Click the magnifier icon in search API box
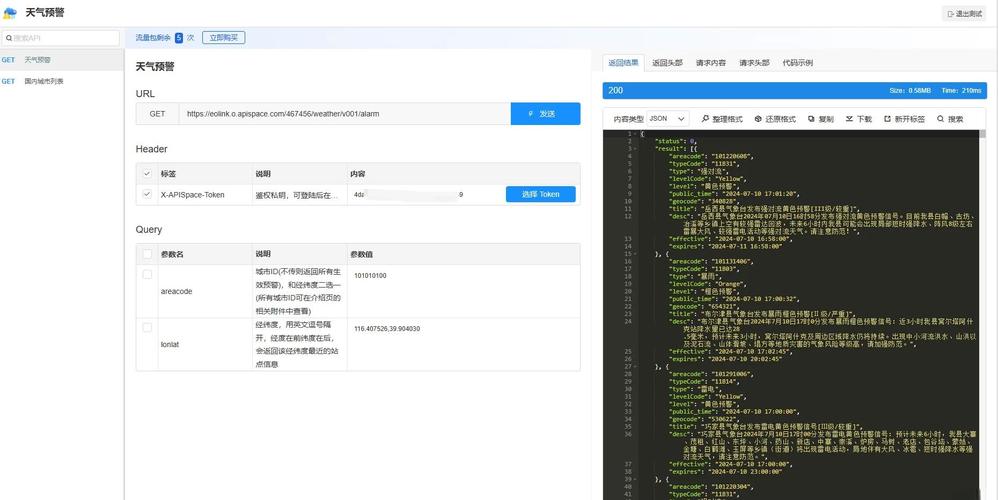This screenshot has height=500, width=998. (9, 38)
